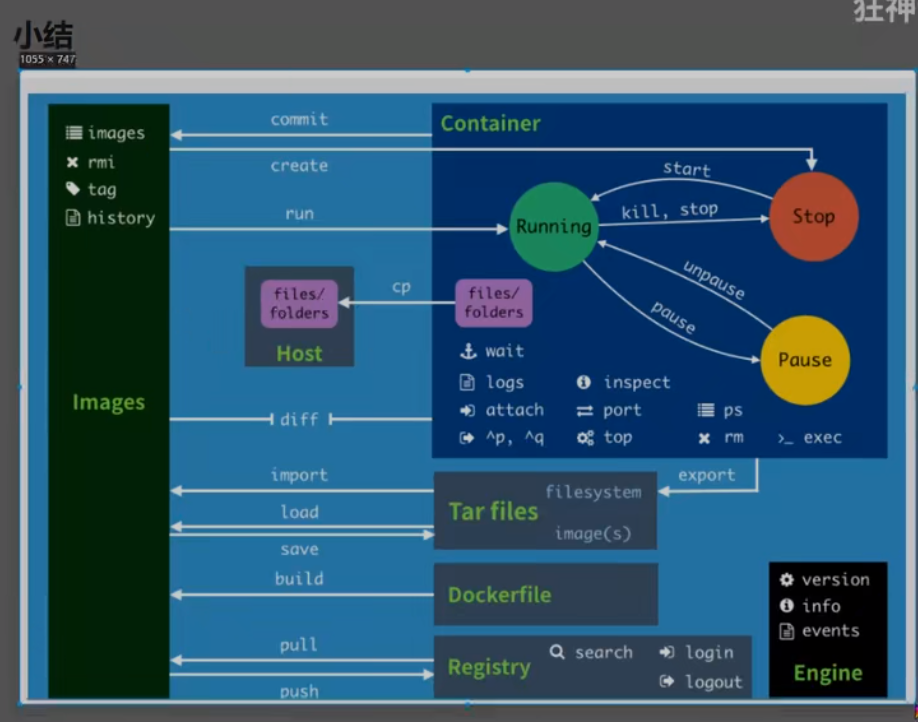Click the exchange-arrows icon beside port
Viewport: 918px width, 722px height.
[x=585, y=411]
